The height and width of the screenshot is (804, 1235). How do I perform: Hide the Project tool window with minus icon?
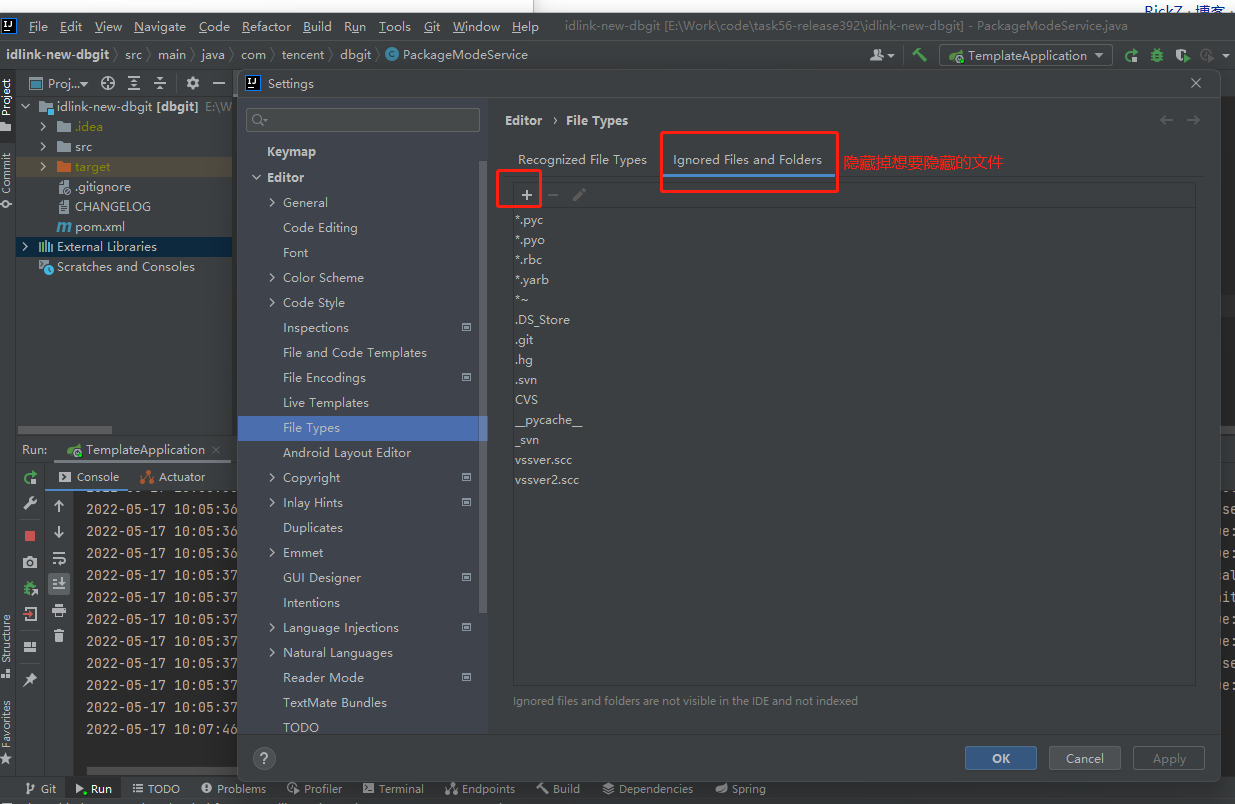click(219, 84)
